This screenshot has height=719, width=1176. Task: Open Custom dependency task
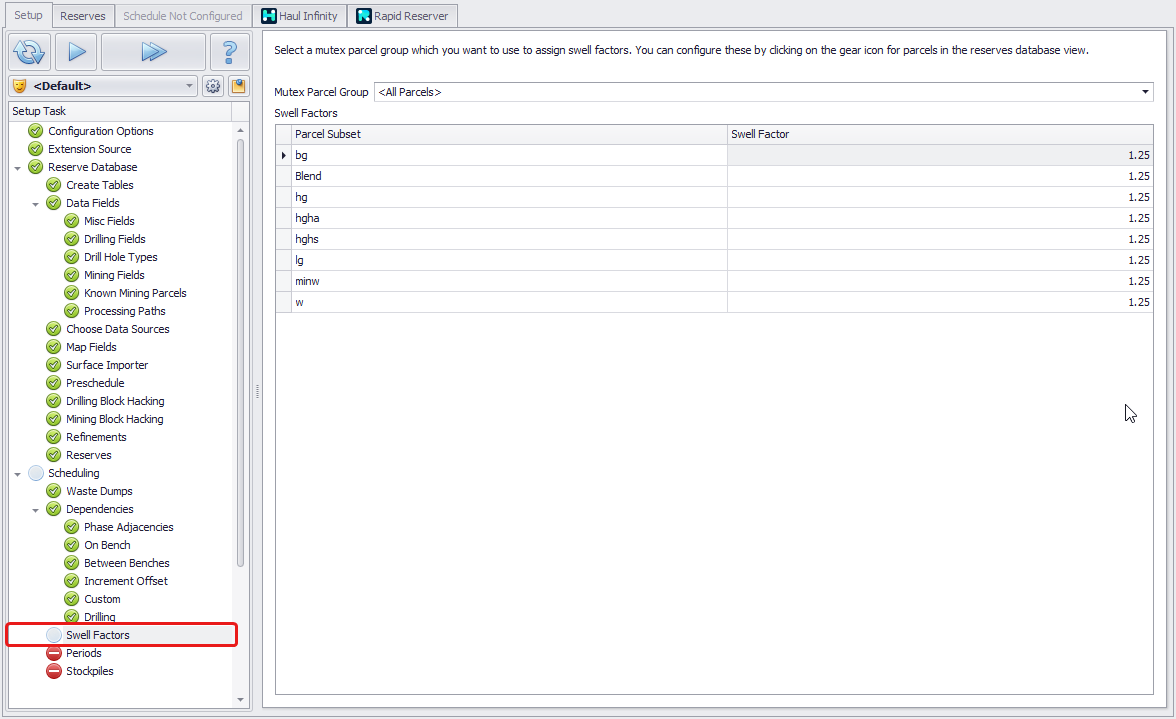102,599
